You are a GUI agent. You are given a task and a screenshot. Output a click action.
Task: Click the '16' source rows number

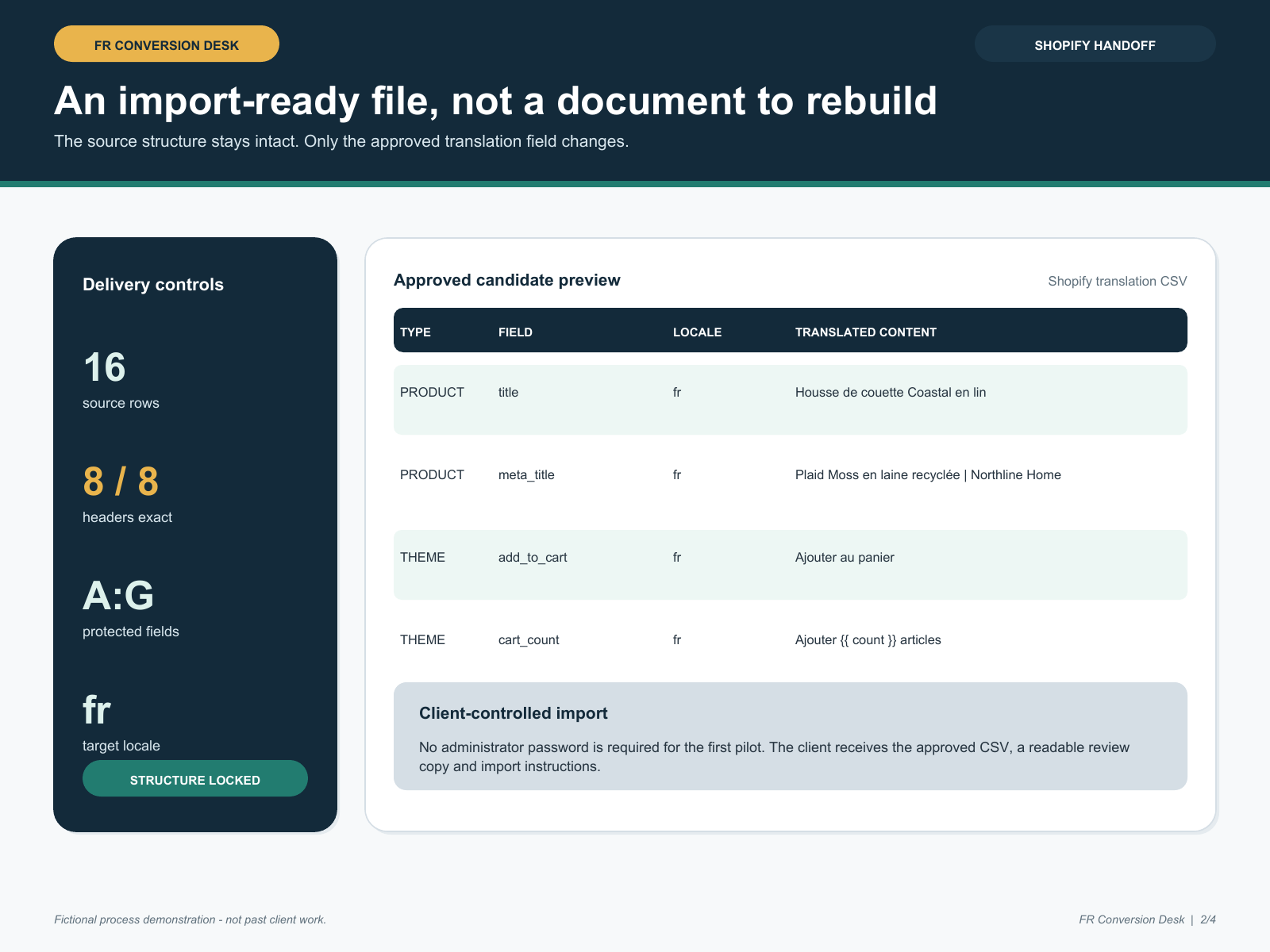[105, 367]
